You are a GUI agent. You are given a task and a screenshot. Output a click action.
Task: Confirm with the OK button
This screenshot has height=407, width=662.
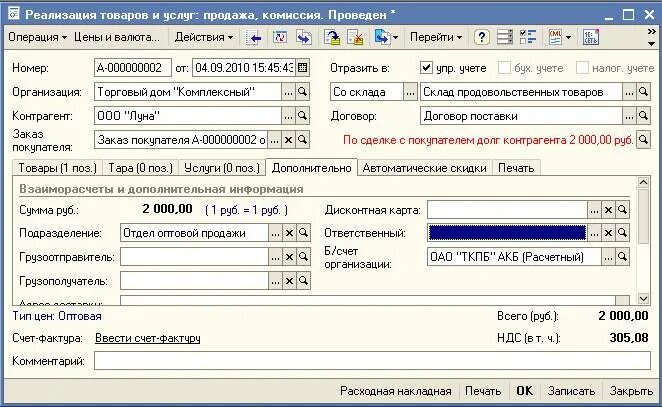[x=525, y=391]
